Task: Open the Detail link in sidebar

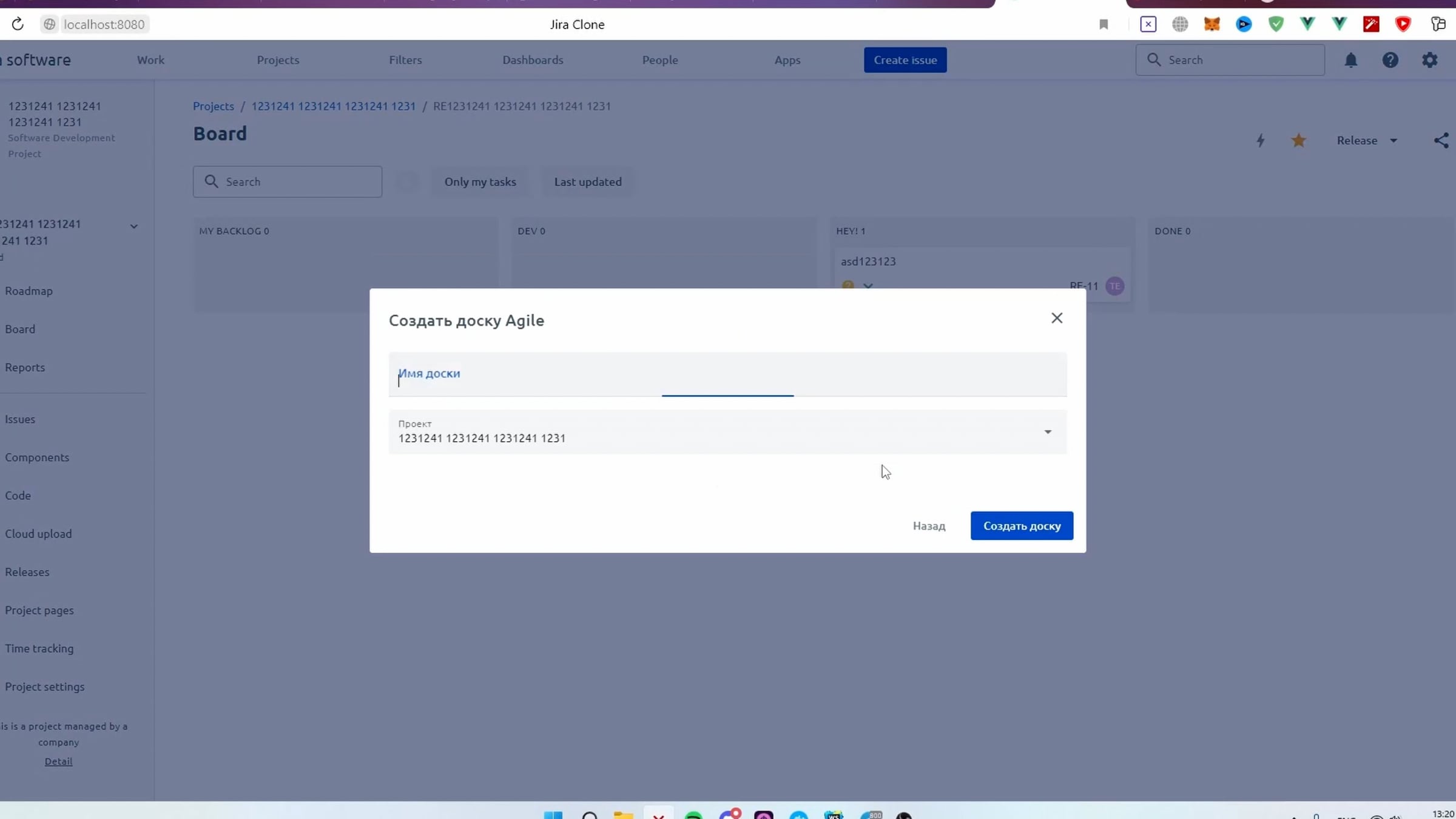Action: click(58, 761)
